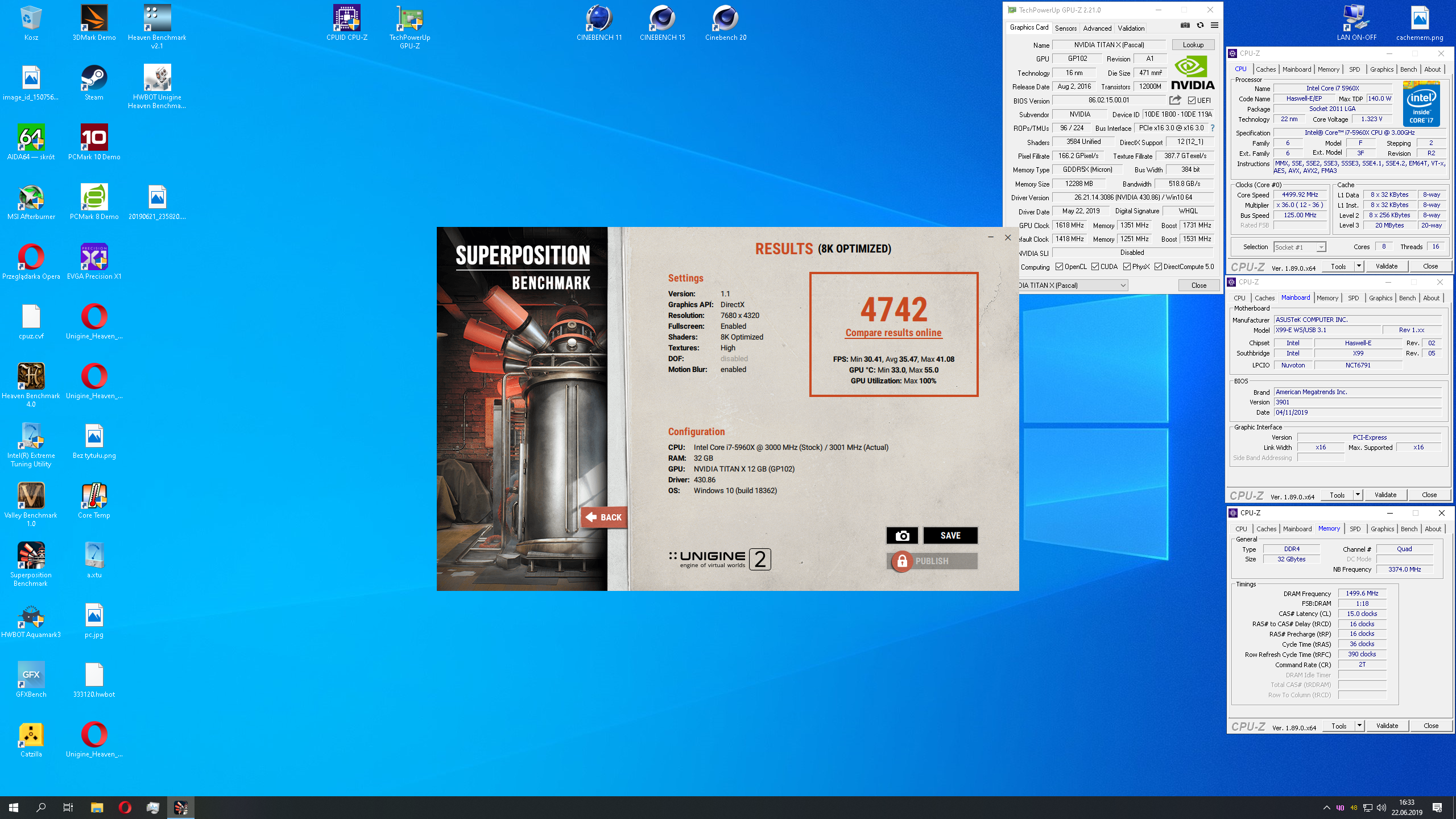
Task: Open Windows taskbar search
Action: [x=41, y=808]
